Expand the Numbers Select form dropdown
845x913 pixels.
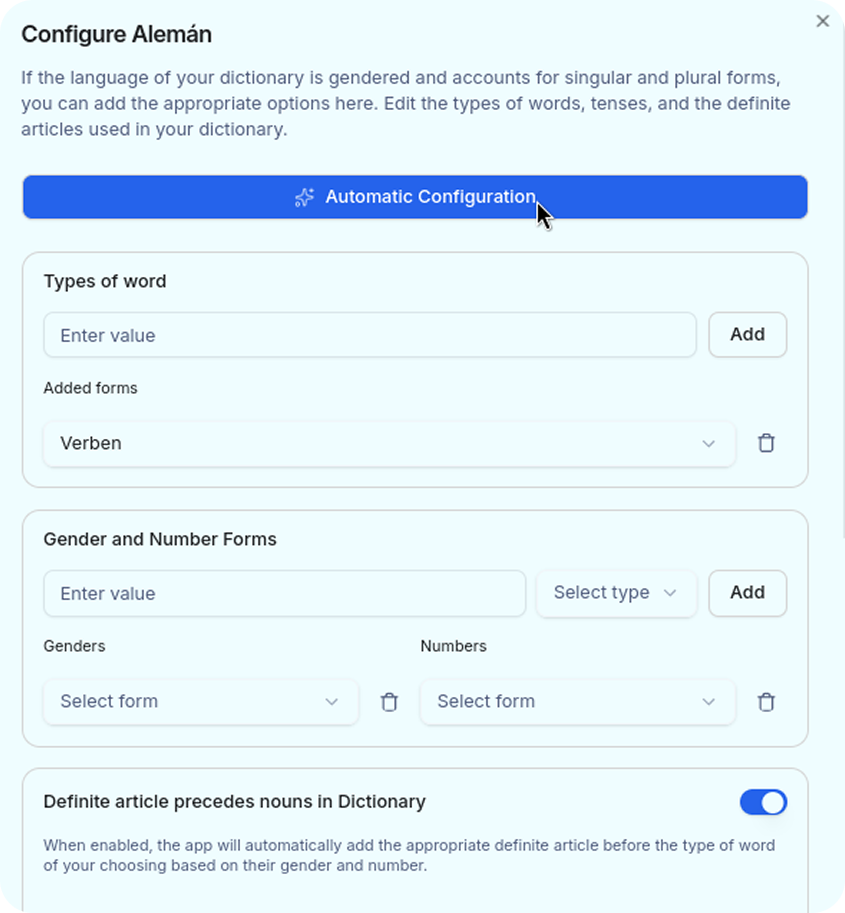tap(577, 702)
